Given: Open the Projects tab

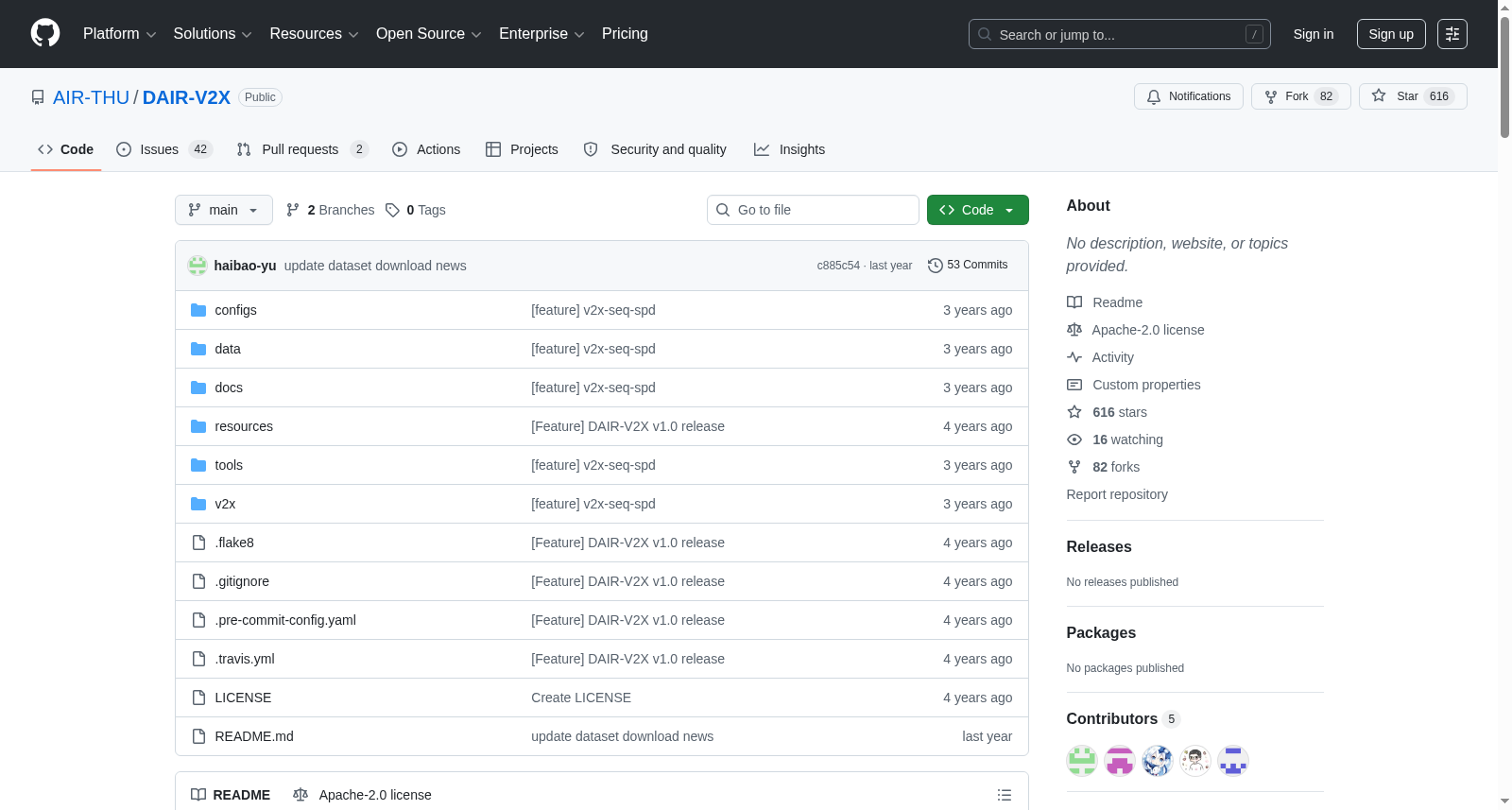Looking at the screenshot, I should (522, 149).
